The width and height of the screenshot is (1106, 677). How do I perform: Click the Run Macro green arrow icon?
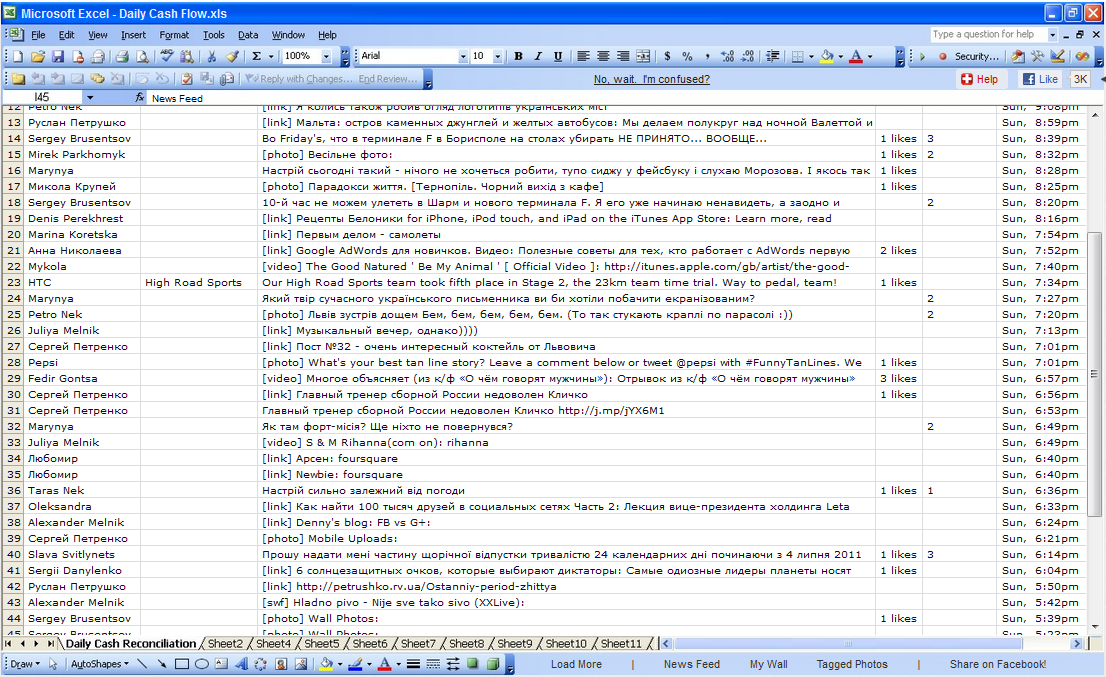click(922, 56)
